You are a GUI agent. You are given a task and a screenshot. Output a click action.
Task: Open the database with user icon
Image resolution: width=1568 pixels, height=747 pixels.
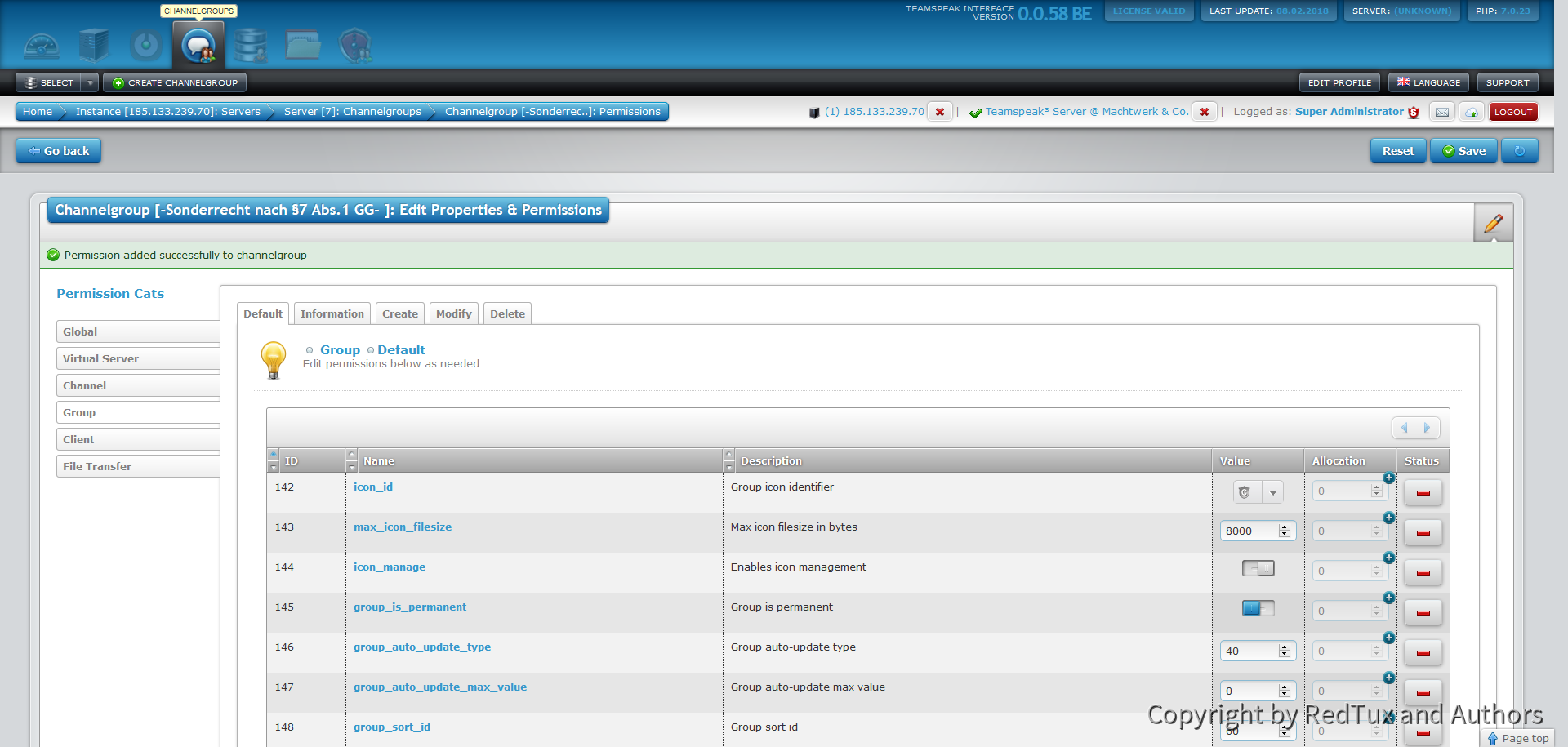click(251, 46)
